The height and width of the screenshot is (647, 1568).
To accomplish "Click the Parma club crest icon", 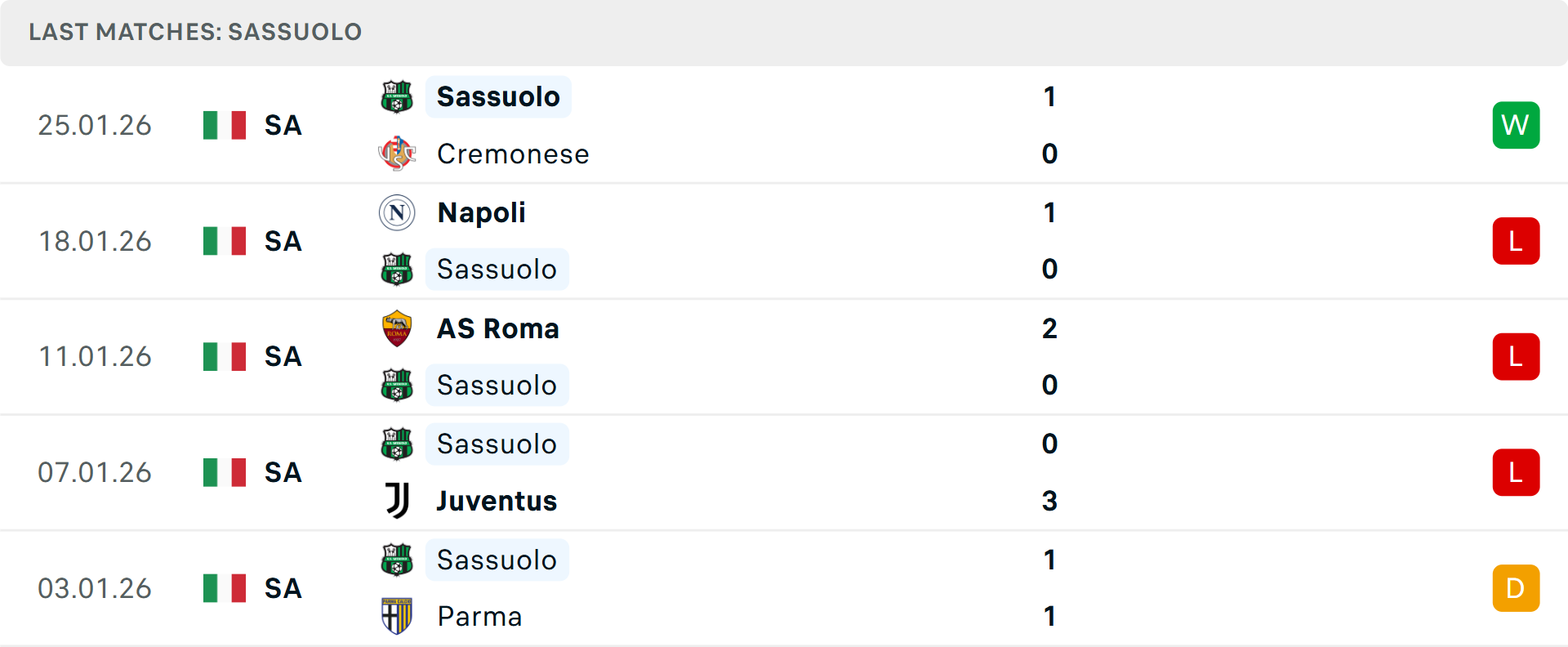I will point(397,616).
